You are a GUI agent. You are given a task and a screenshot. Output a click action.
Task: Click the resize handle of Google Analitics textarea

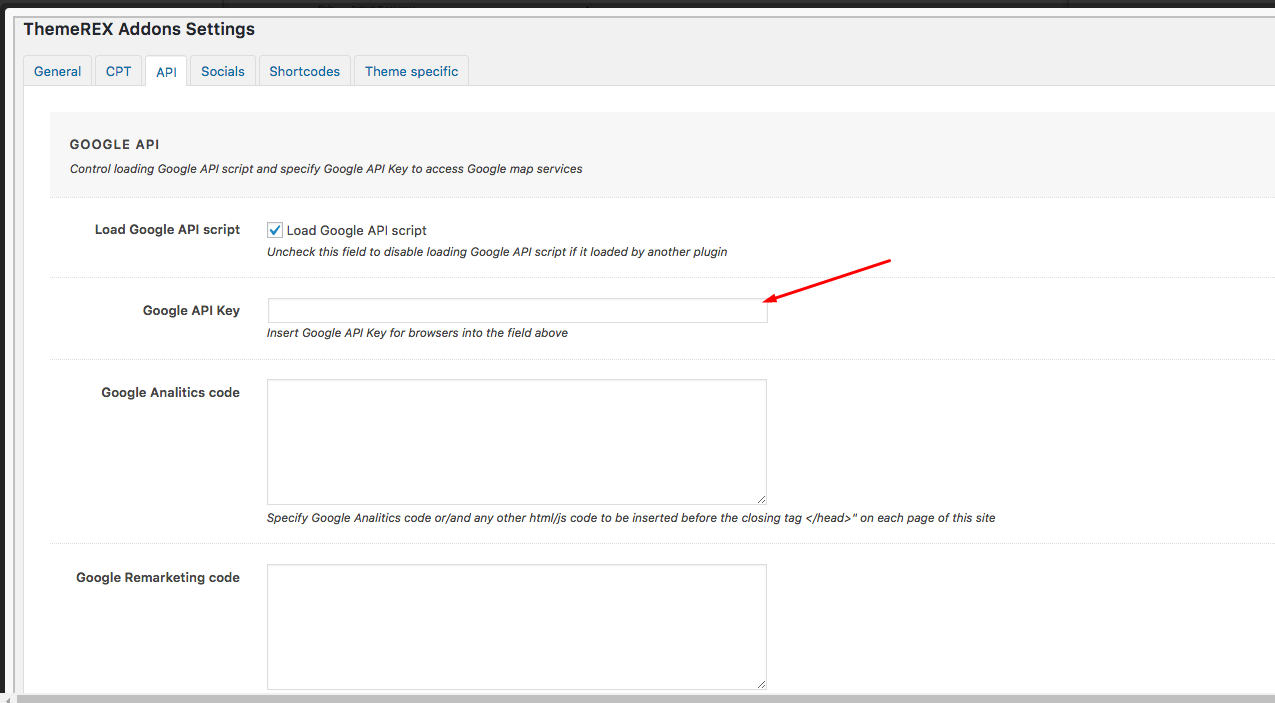click(761, 499)
